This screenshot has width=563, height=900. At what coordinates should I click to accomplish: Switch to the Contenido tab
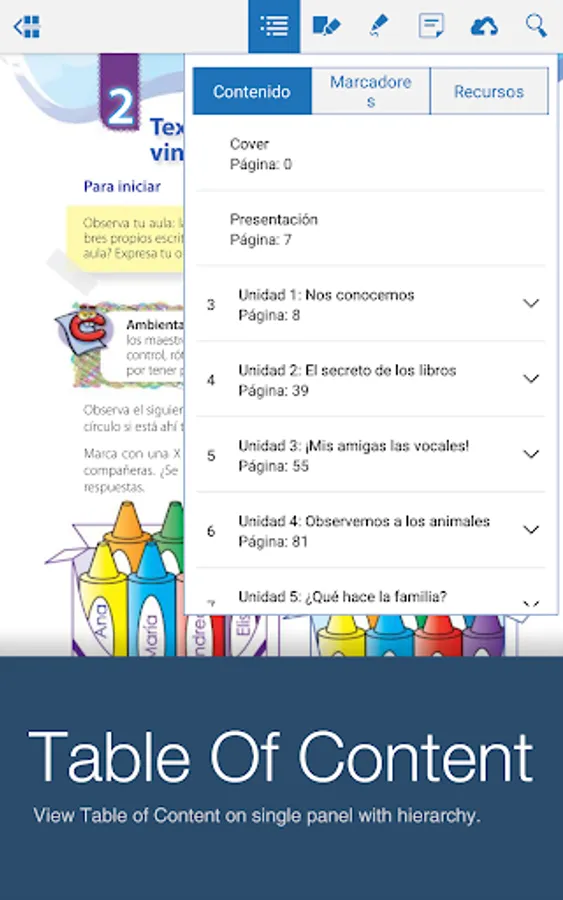click(x=252, y=91)
